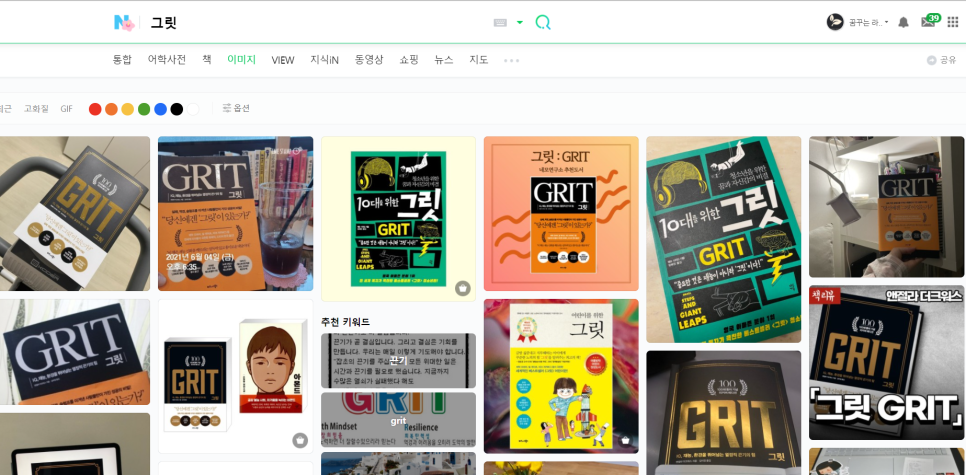Switch to the 동영상 tab

[369, 60]
